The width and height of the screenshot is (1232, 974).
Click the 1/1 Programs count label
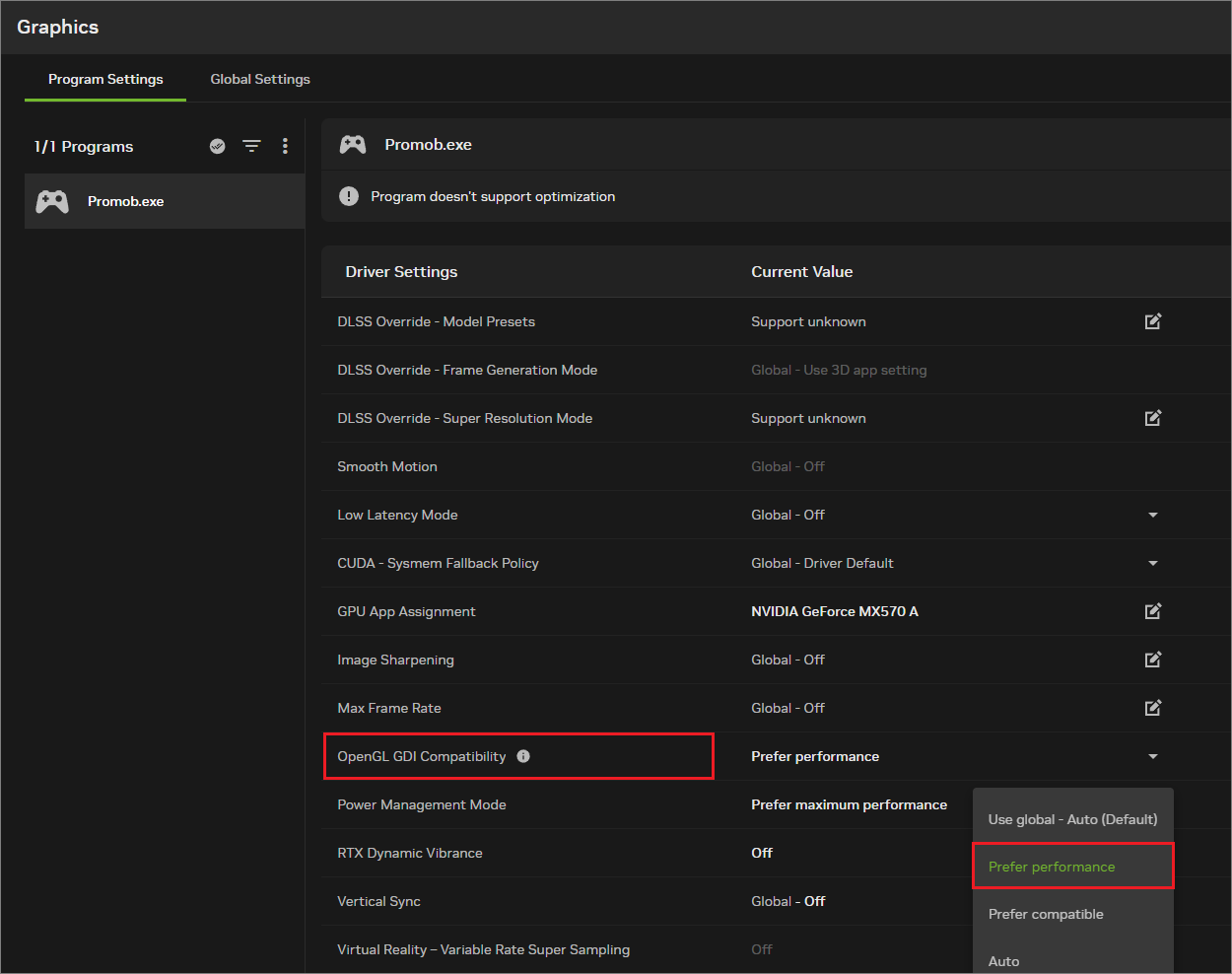84,146
